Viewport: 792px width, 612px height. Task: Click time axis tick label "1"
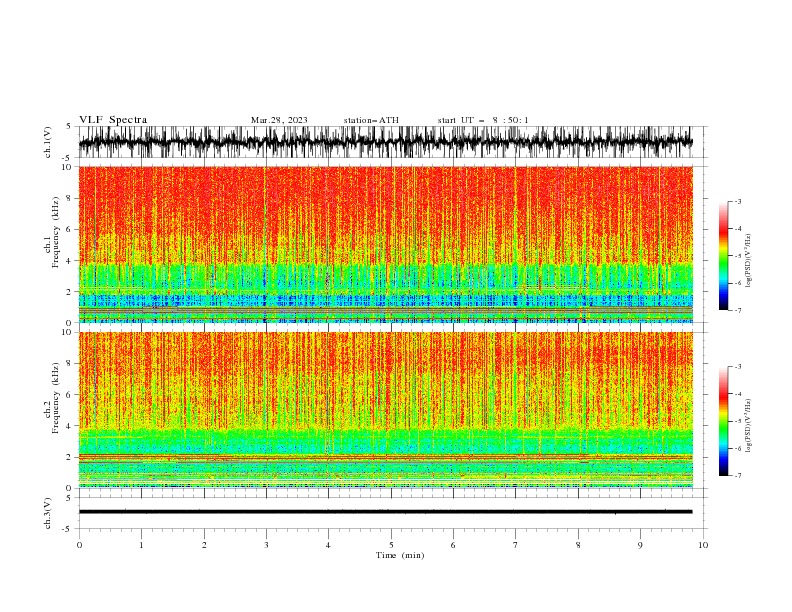point(141,545)
